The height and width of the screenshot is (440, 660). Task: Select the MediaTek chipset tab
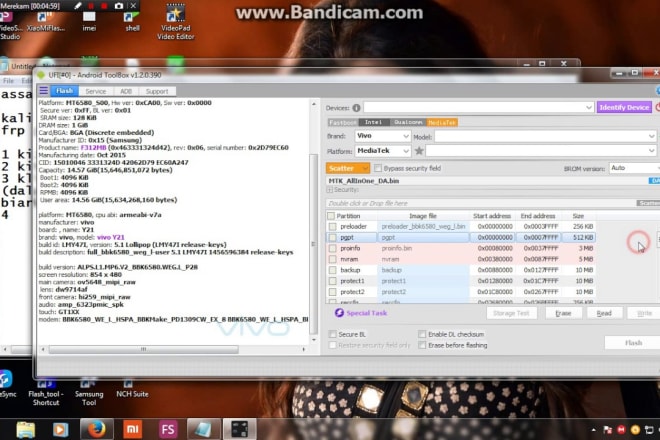(x=442, y=123)
